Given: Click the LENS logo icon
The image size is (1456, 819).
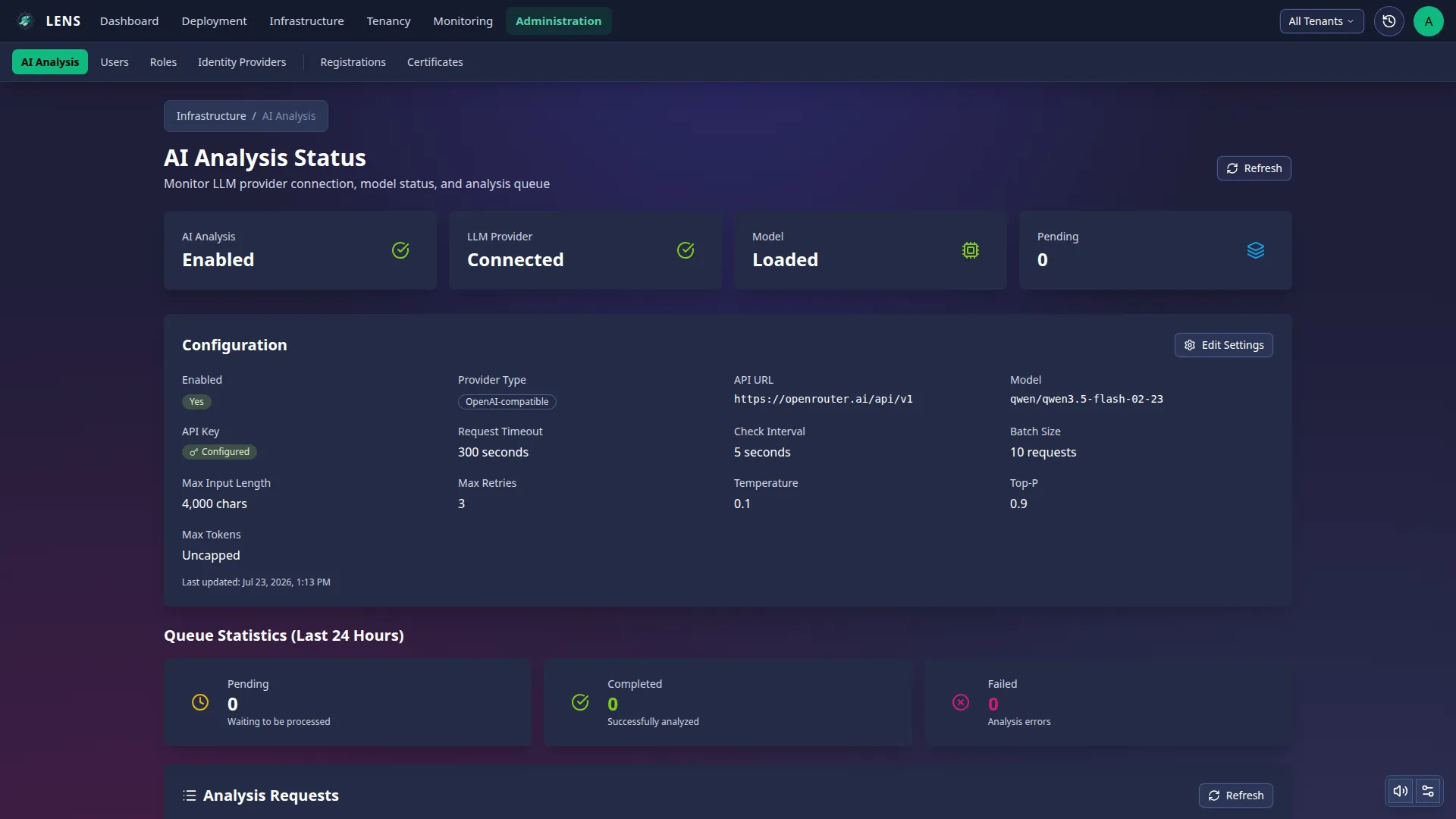Looking at the screenshot, I should click(25, 21).
